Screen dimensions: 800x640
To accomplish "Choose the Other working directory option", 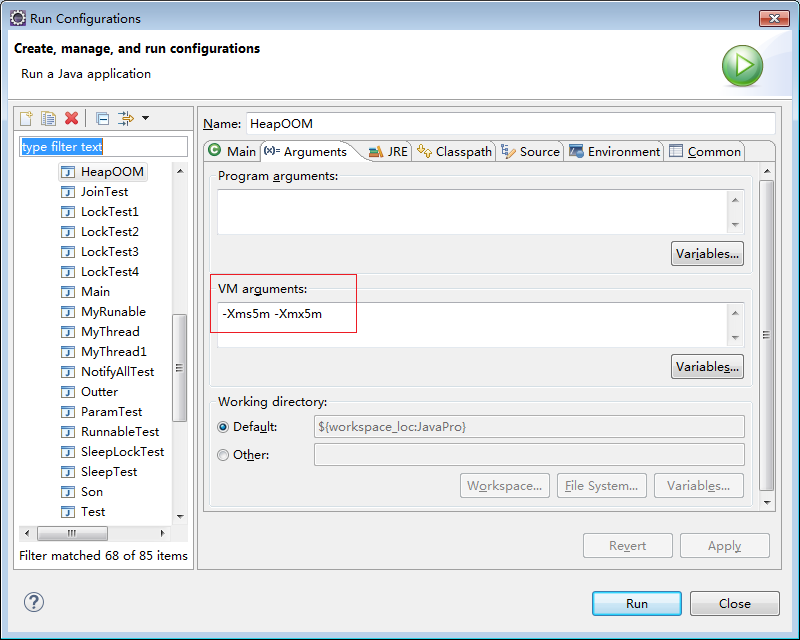I will point(224,455).
